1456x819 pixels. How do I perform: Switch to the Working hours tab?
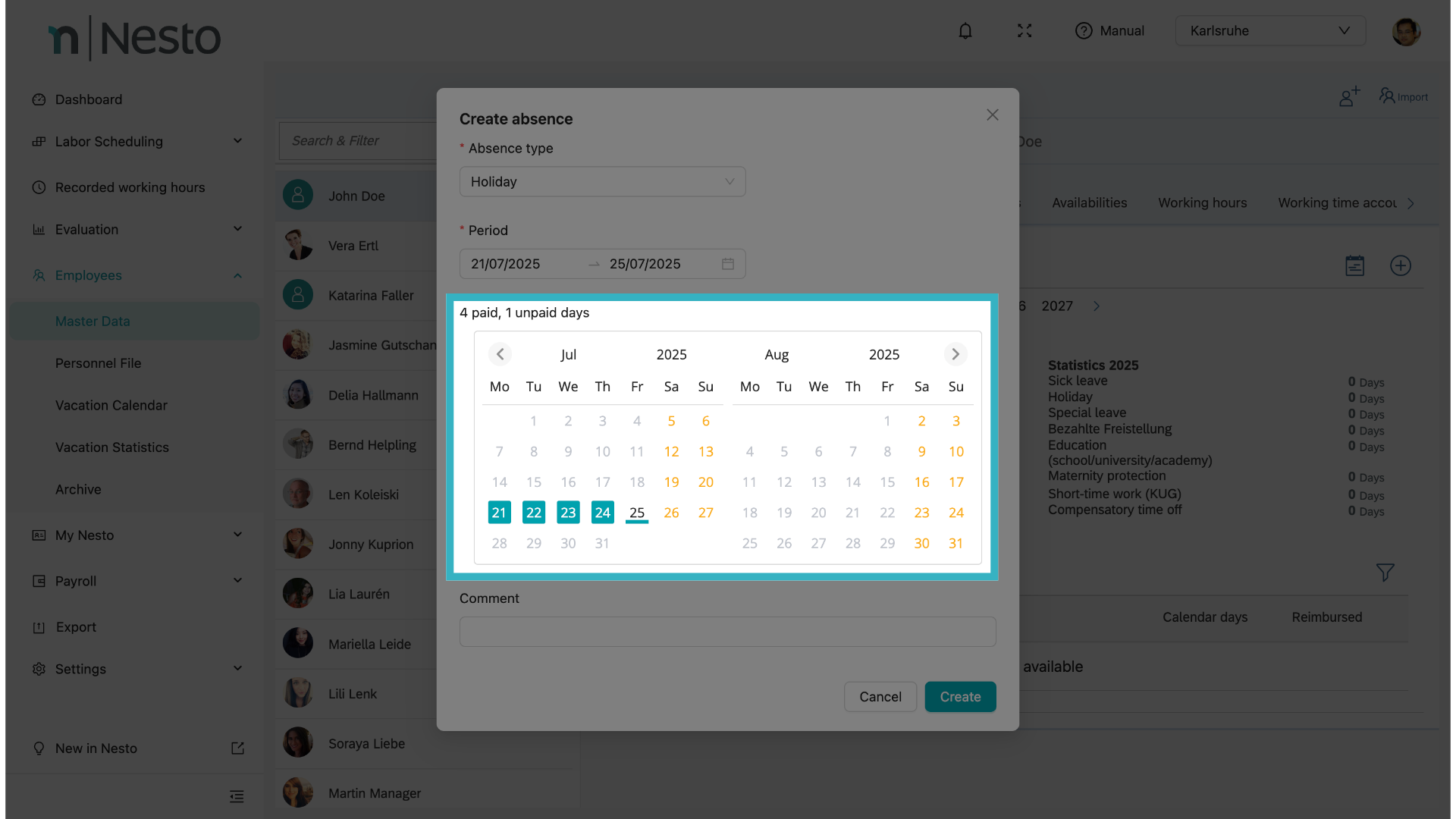point(1202,202)
